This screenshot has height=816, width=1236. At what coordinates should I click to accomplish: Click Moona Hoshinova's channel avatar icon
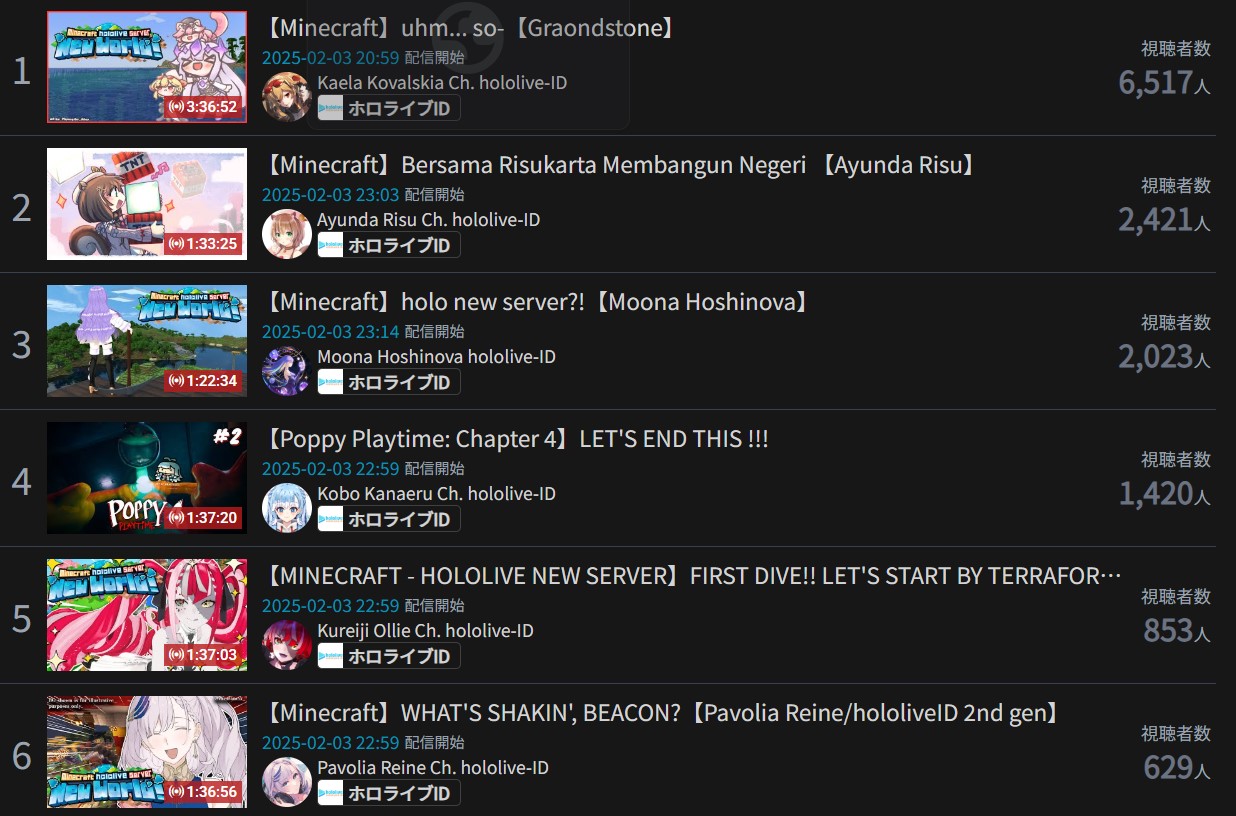[x=286, y=370]
